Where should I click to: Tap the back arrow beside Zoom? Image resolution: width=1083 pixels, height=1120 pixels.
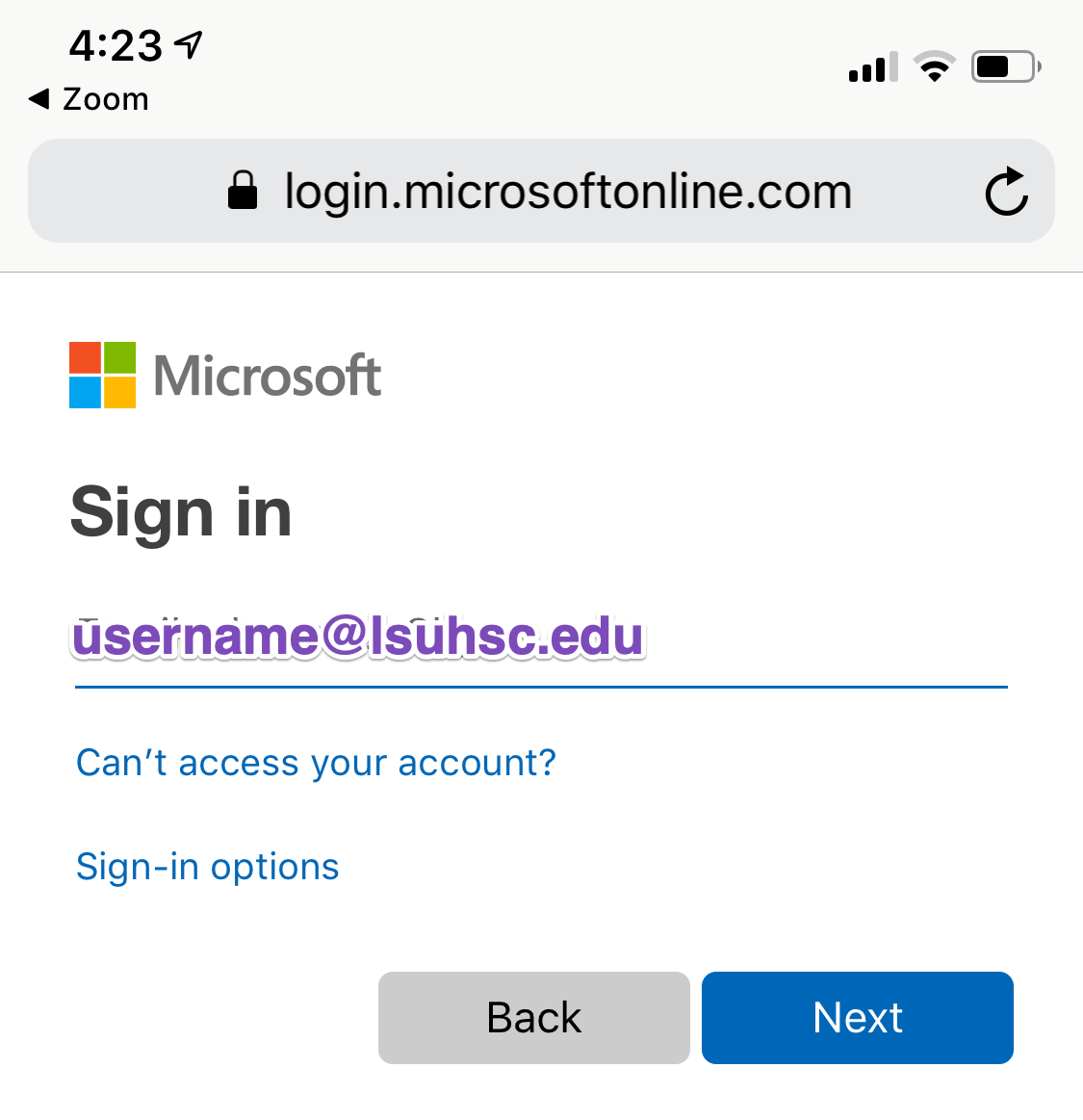click(39, 98)
